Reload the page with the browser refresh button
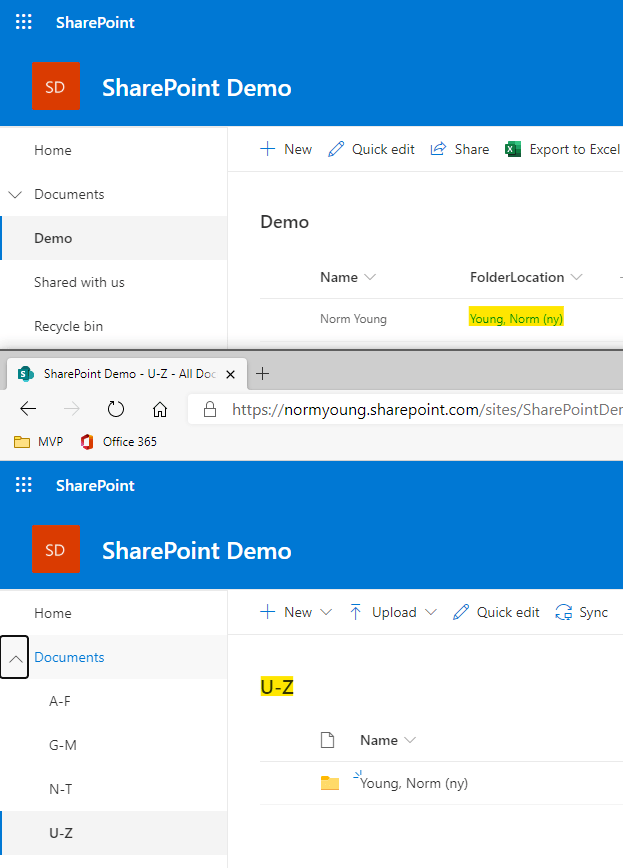This screenshot has width=623, height=868. [x=116, y=409]
